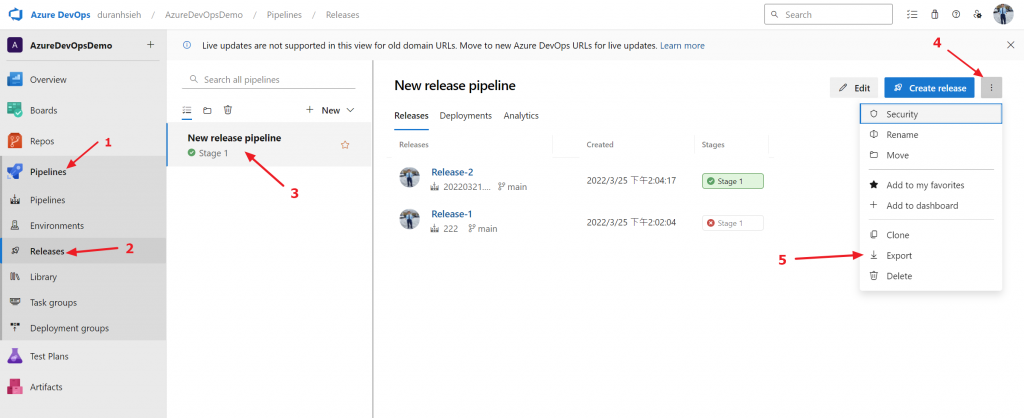Click the failed Stage 1 status of Release-1

[733, 223]
